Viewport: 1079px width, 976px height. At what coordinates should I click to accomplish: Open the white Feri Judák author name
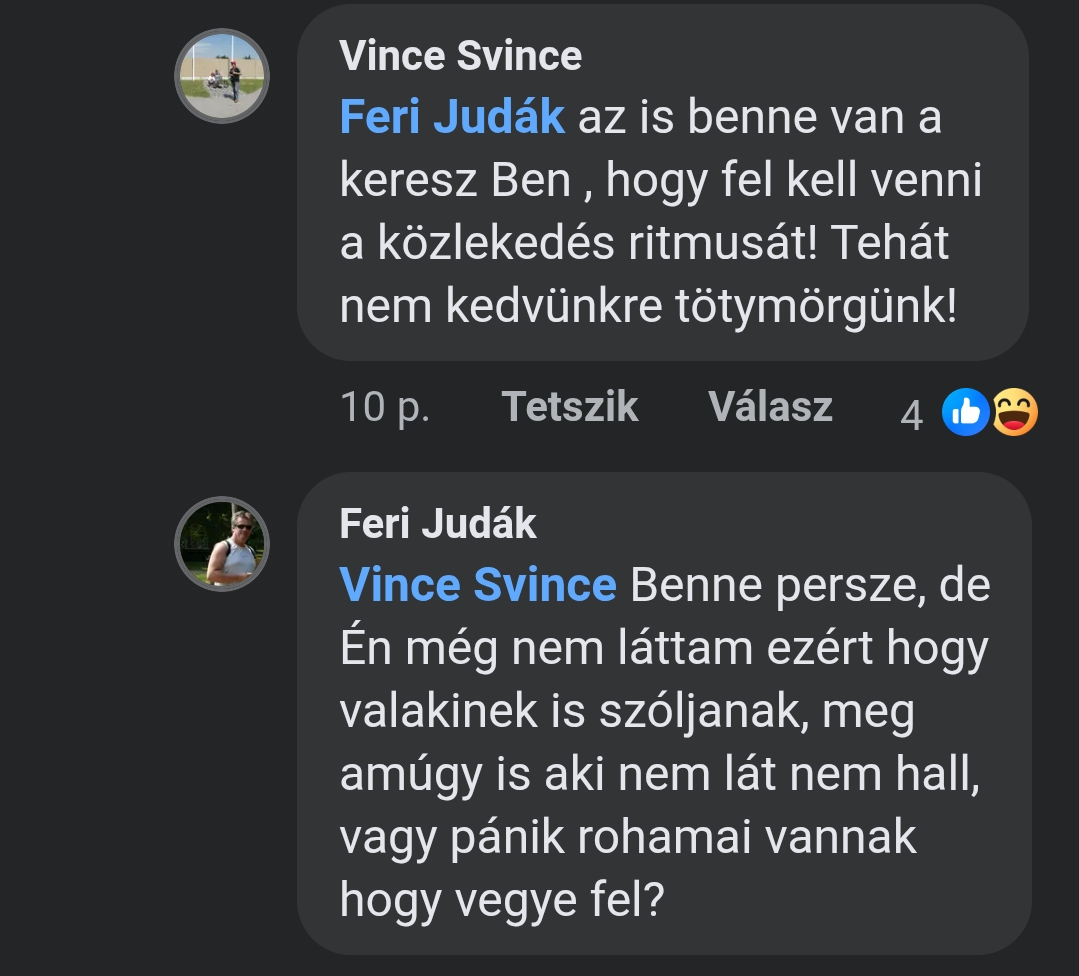click(x=438, y=523)
